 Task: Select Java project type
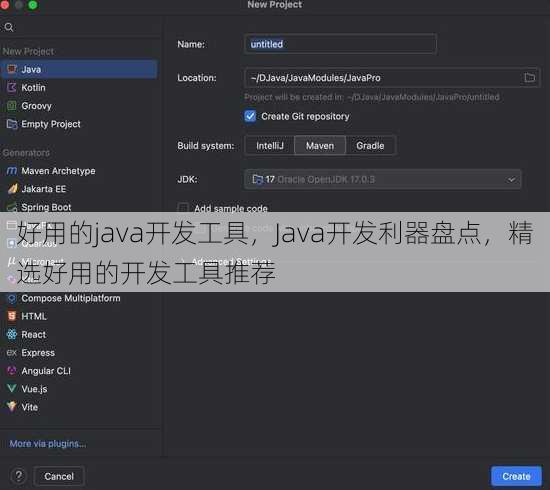[79, 69]
